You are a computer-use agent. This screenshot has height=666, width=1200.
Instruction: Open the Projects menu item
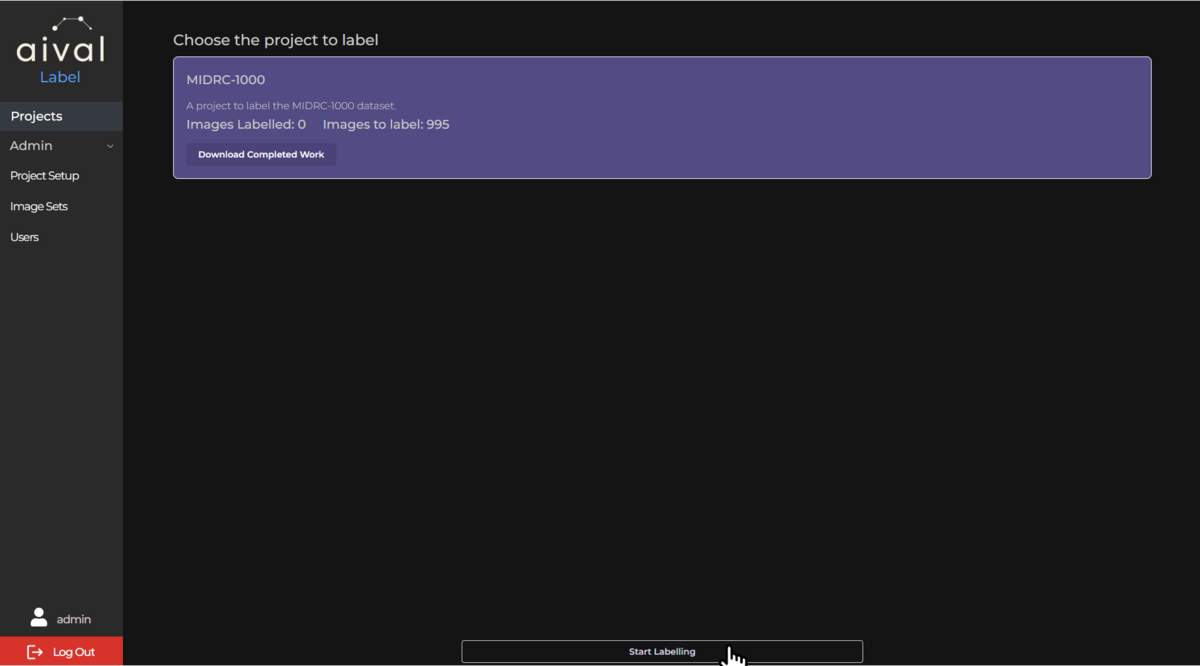[61, 116]
